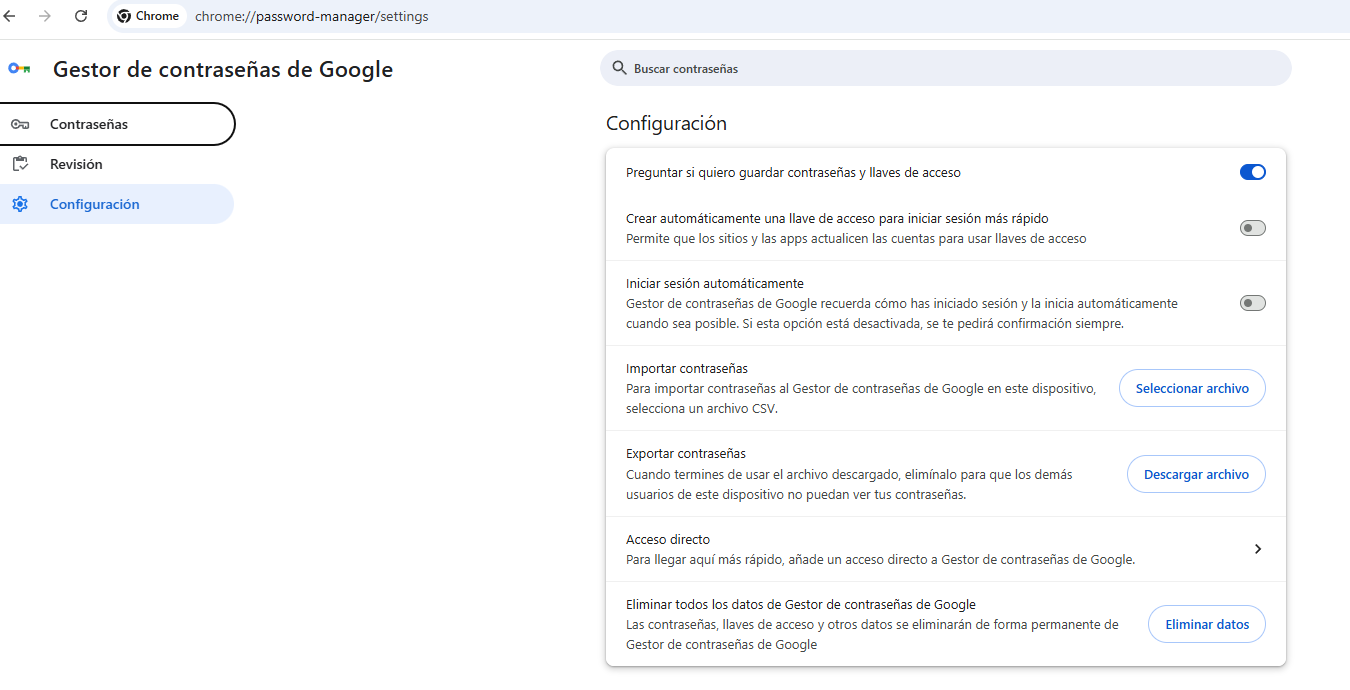Click the Google Password Manager key logo
Screen dimensions: 1350x690
pos(19,69)
